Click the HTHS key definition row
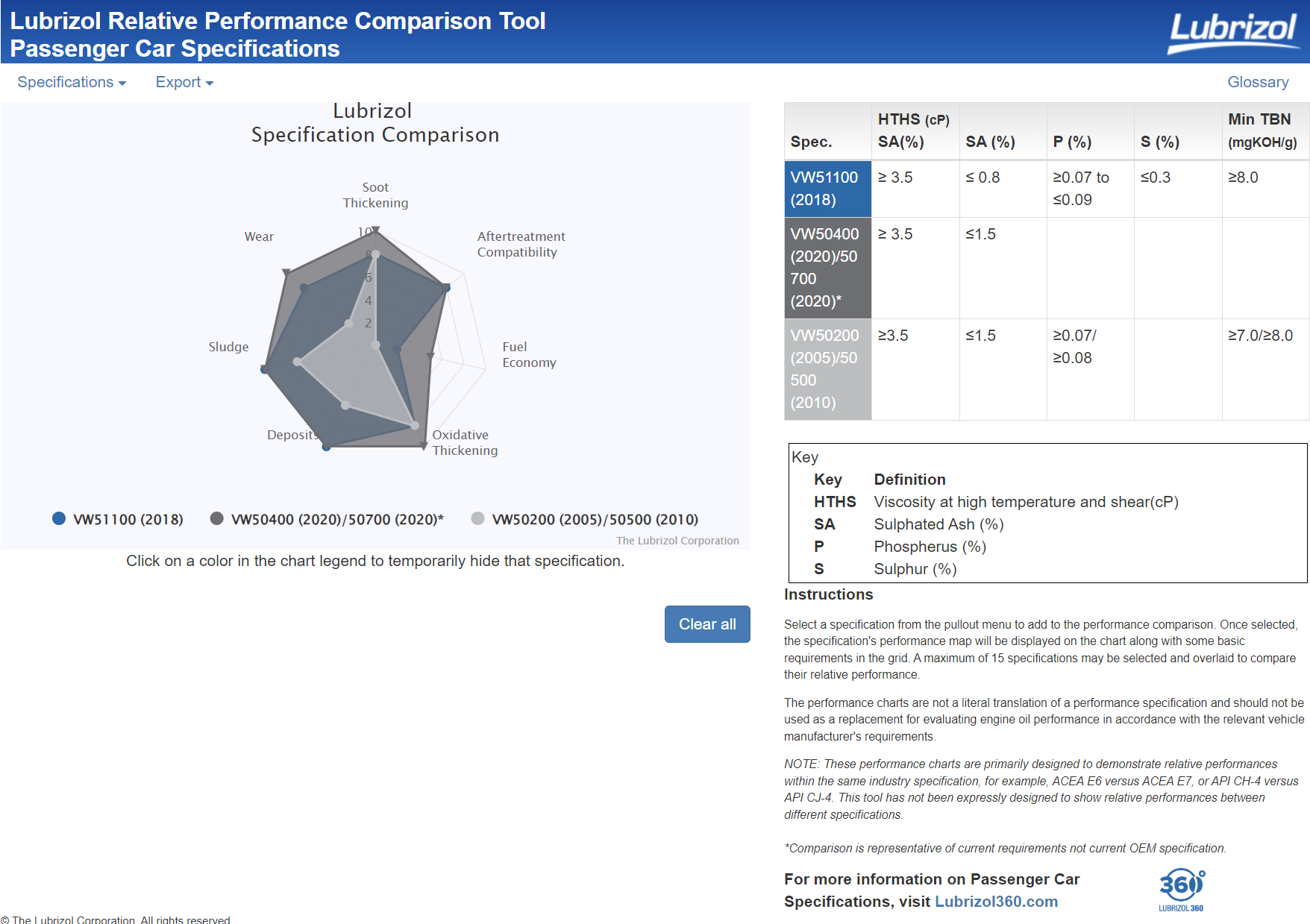 click(x=996, y=502)
